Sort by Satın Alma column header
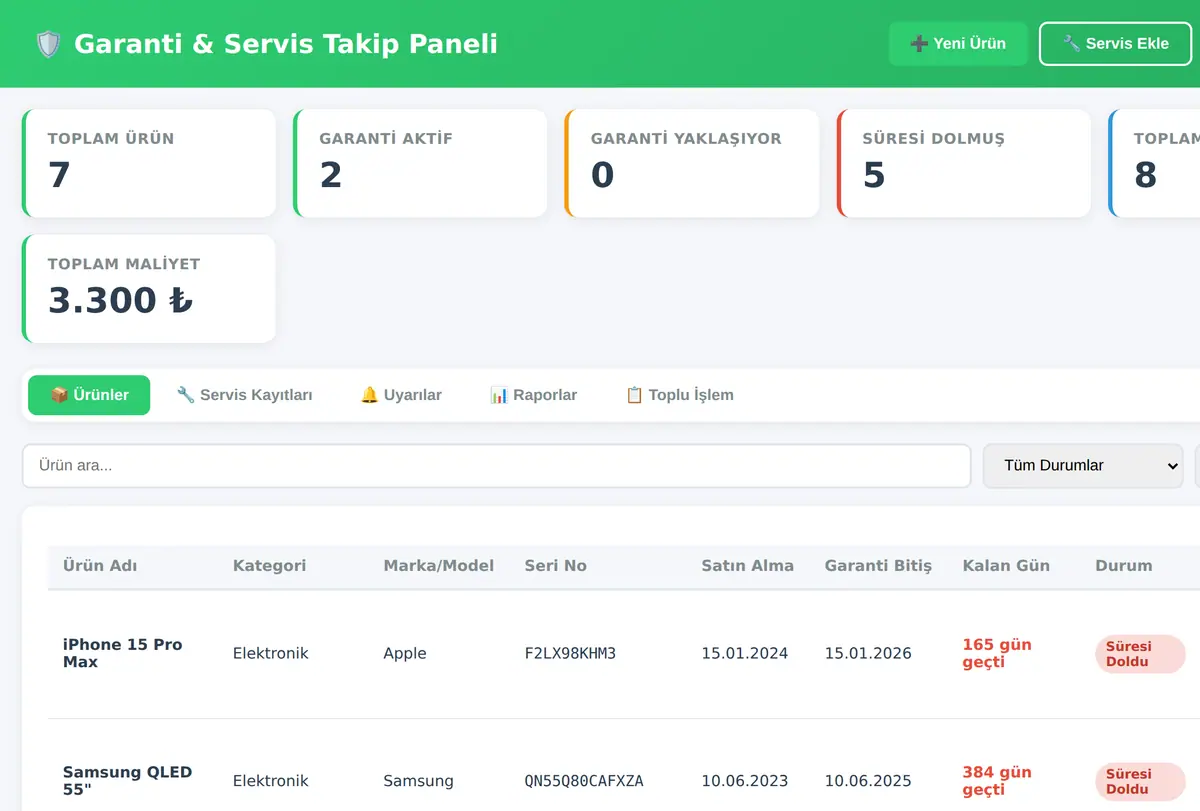Image resolution: width=1200 pixels, height=811 pixels. point(748,566)
